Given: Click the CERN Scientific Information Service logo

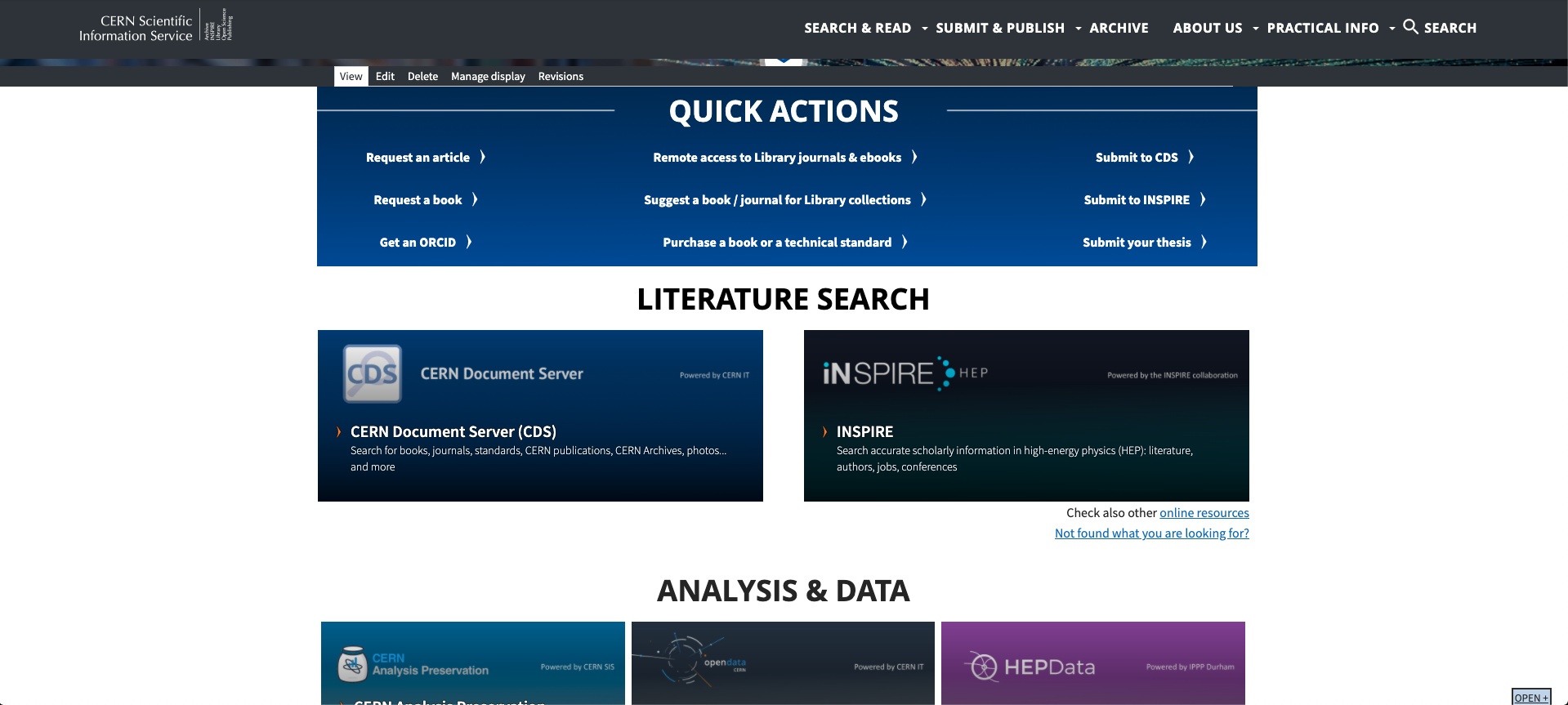Looking at the screenshot, I should click(x=155, y=27).
